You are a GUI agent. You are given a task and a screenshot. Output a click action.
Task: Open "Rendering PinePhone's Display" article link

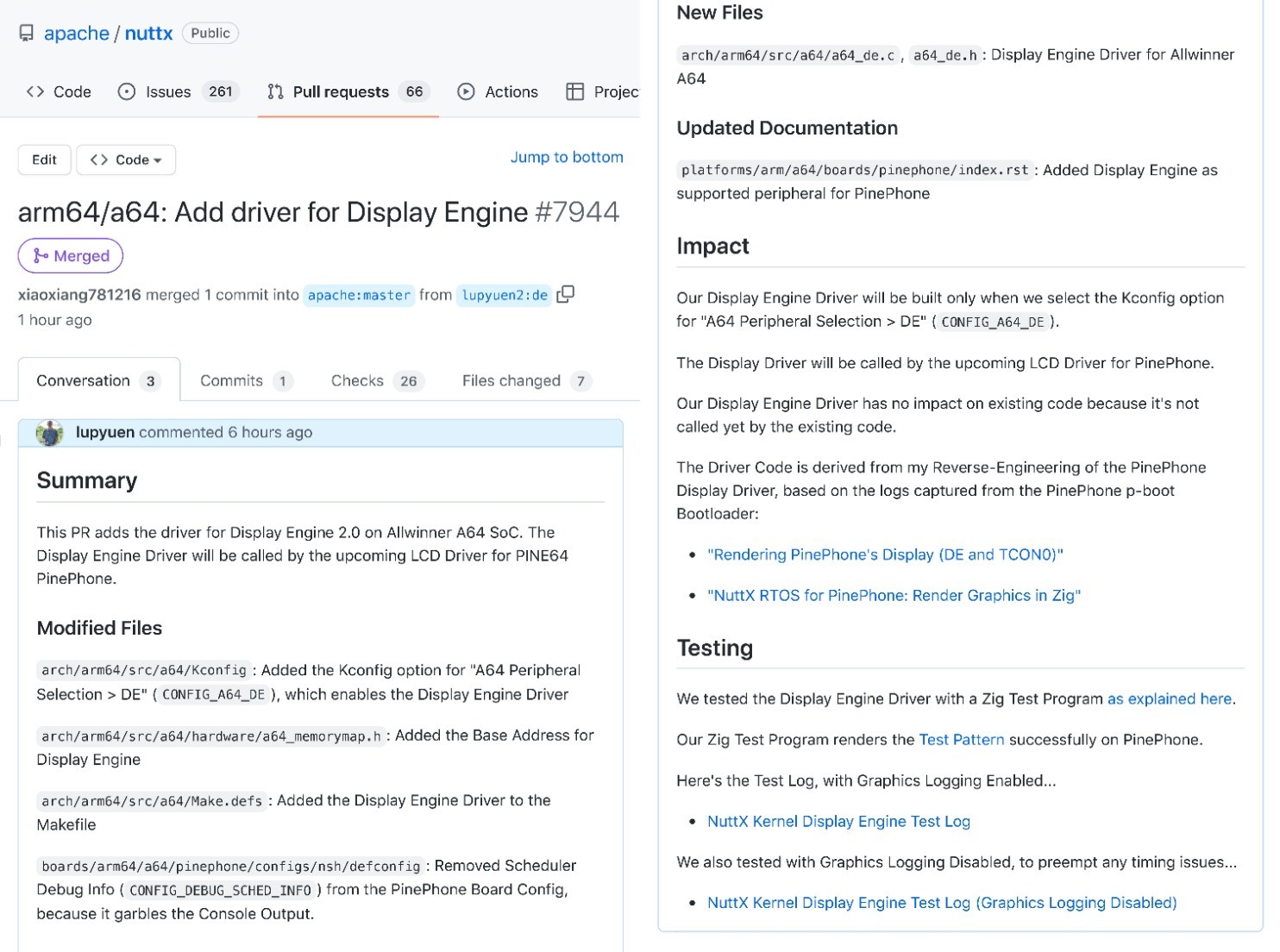point(885,554)
